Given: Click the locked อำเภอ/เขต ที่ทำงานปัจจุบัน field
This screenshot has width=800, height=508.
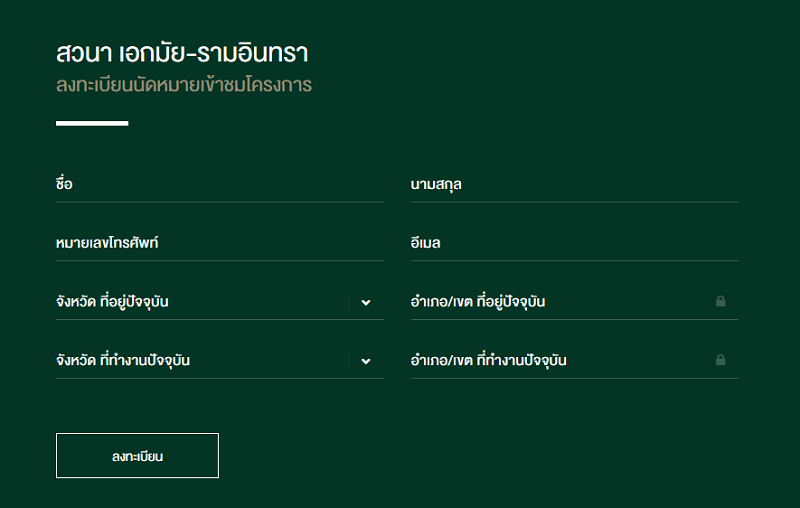Looking at the screenshot, I should pyautogui.click(x=574, y=361).
